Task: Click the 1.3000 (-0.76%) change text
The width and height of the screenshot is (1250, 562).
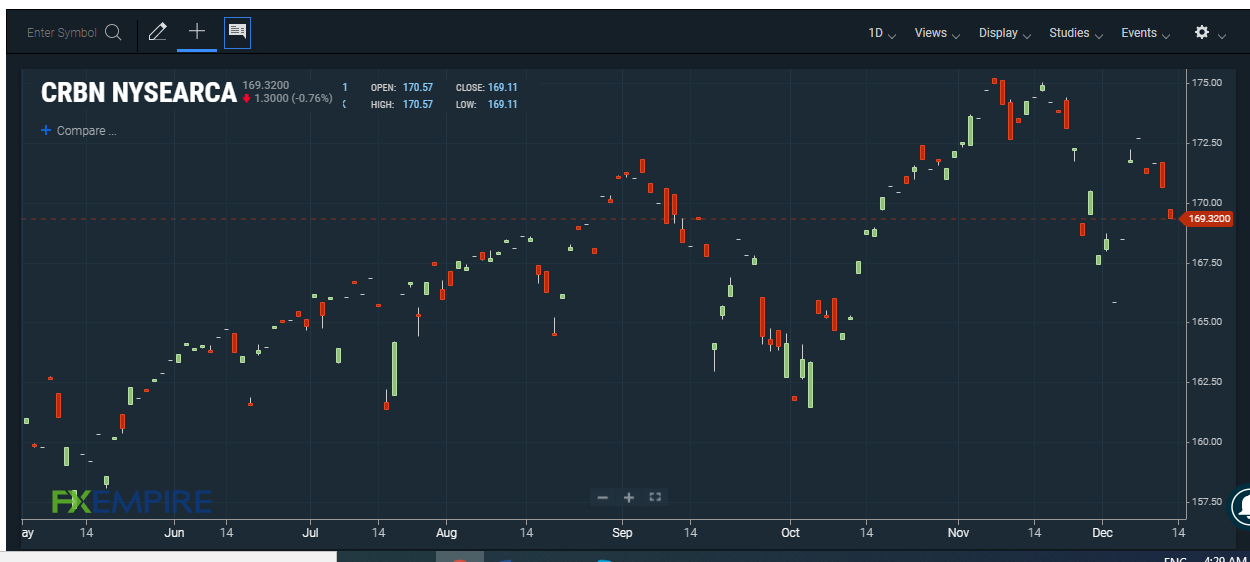Action: [293, 98]
